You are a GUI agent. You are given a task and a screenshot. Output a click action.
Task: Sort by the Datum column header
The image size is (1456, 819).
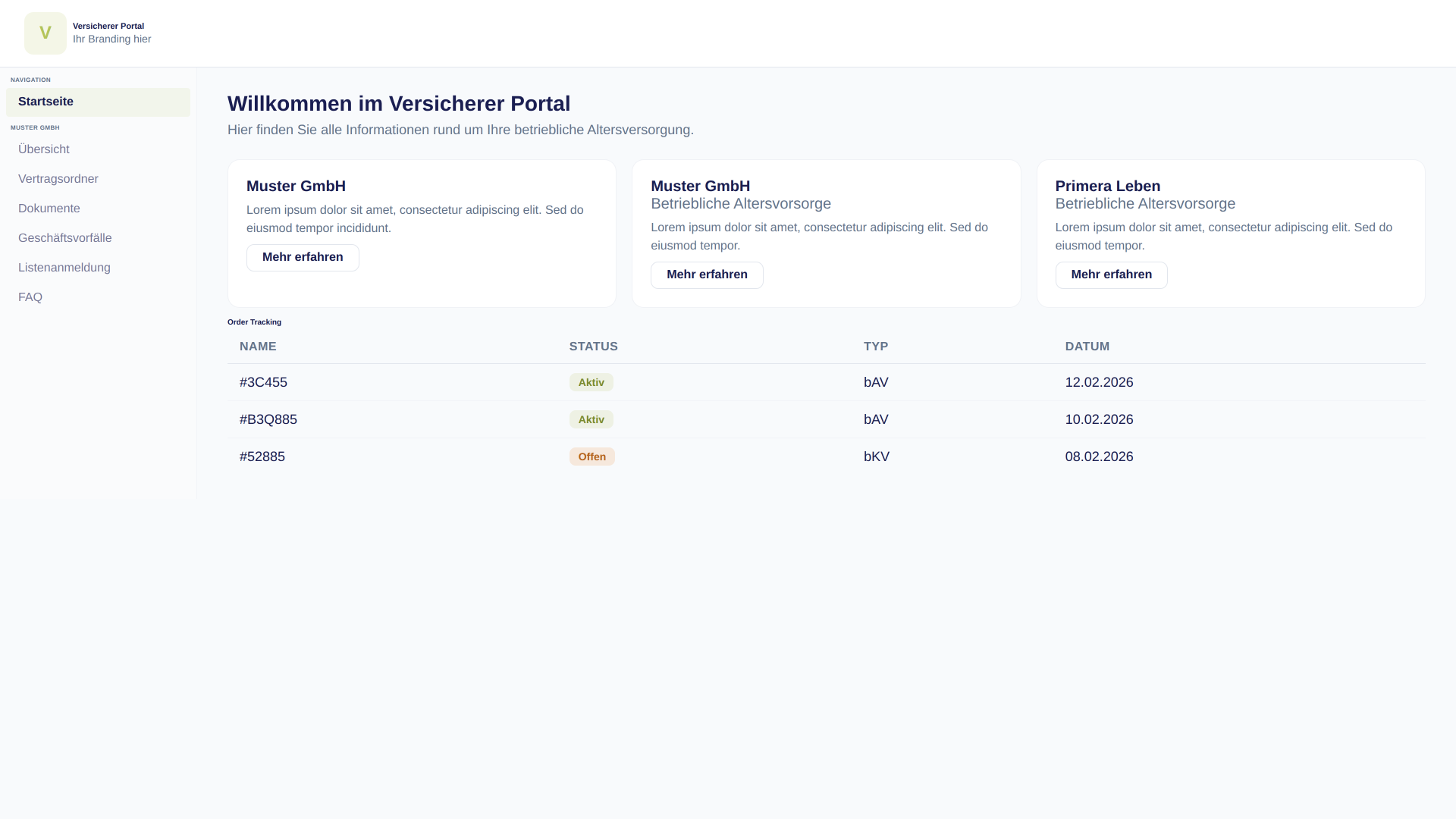coord(1087,347)
